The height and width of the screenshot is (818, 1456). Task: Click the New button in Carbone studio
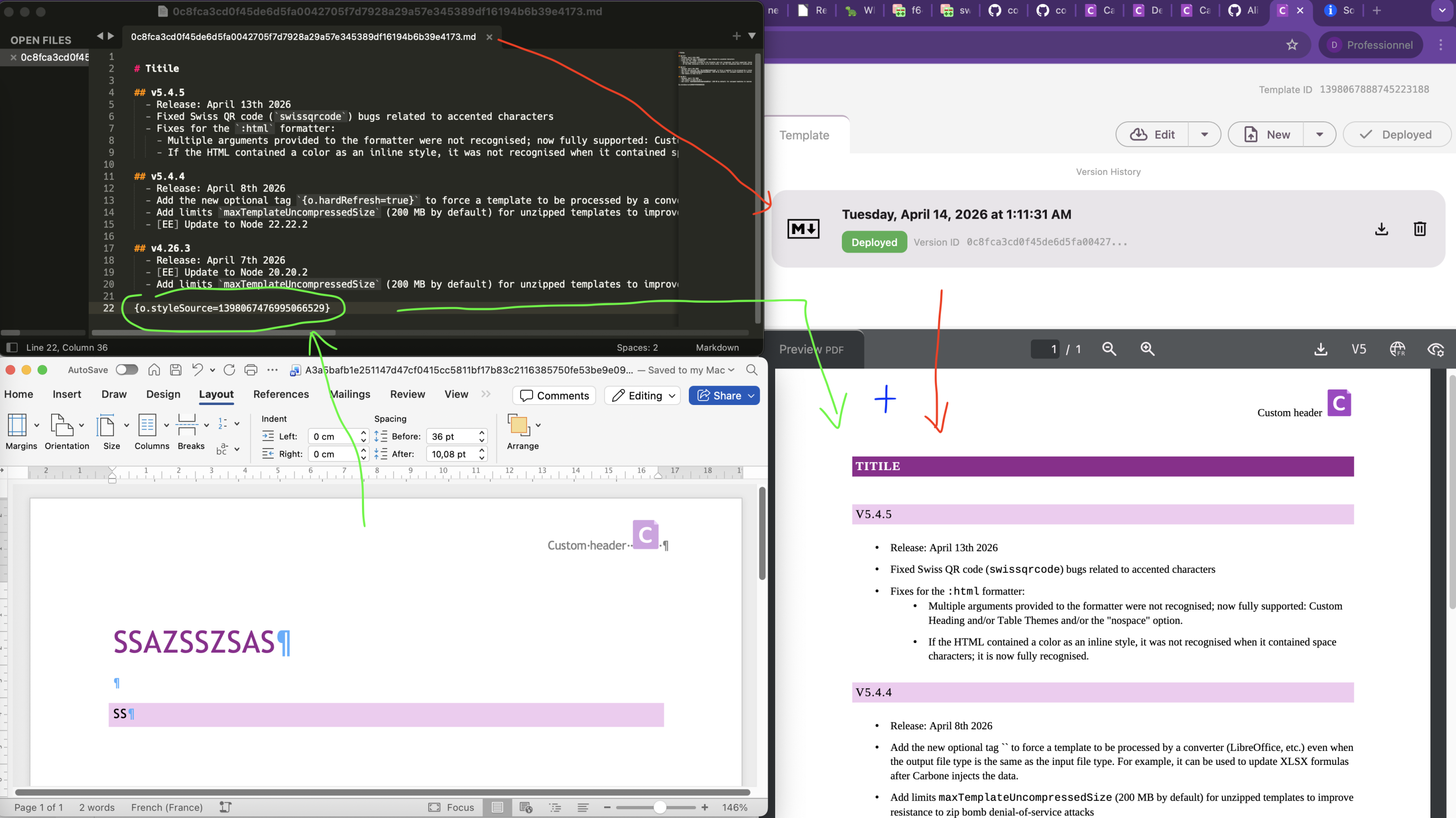(x=1266, y=134)
